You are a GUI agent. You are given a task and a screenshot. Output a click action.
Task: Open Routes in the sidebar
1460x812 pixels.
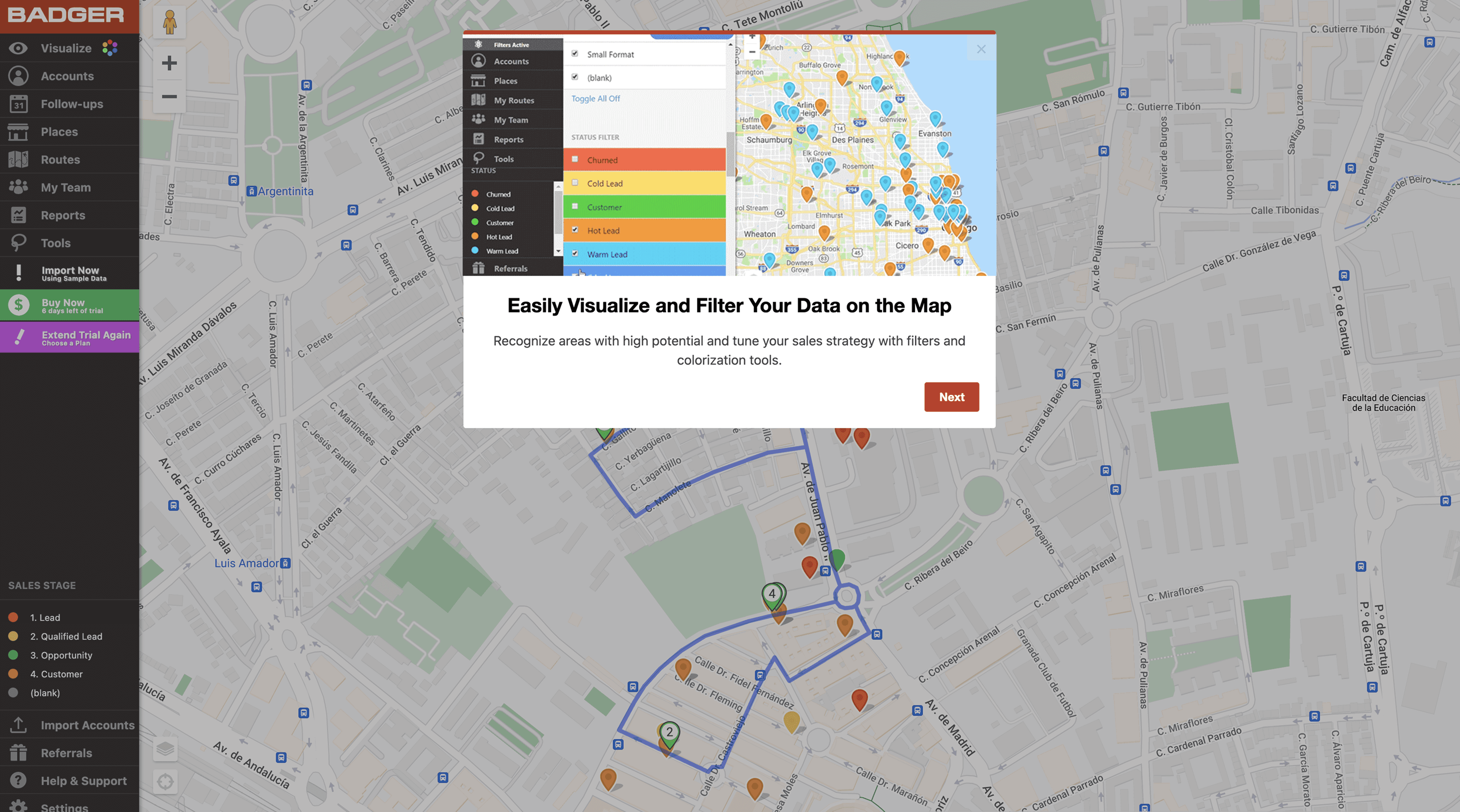(x=60, y=159)
